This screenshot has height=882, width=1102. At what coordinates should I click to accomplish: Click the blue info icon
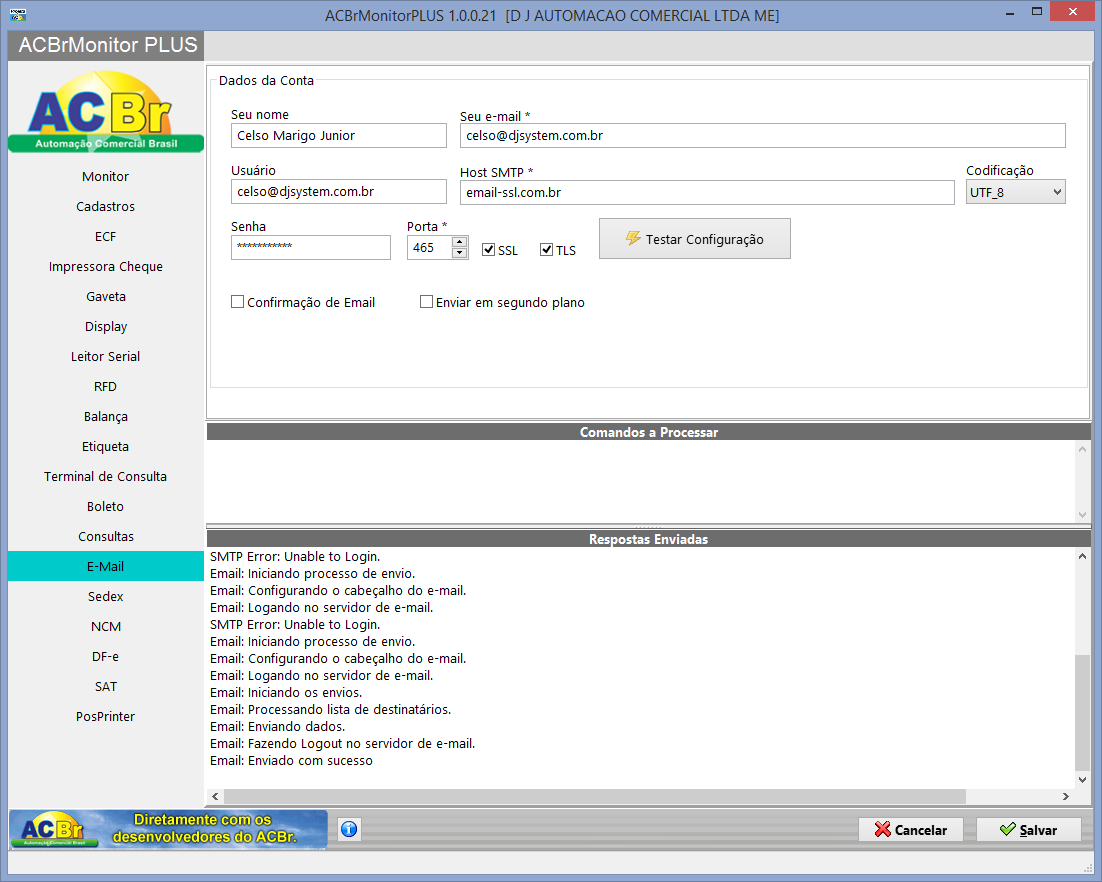click(349, 829)
